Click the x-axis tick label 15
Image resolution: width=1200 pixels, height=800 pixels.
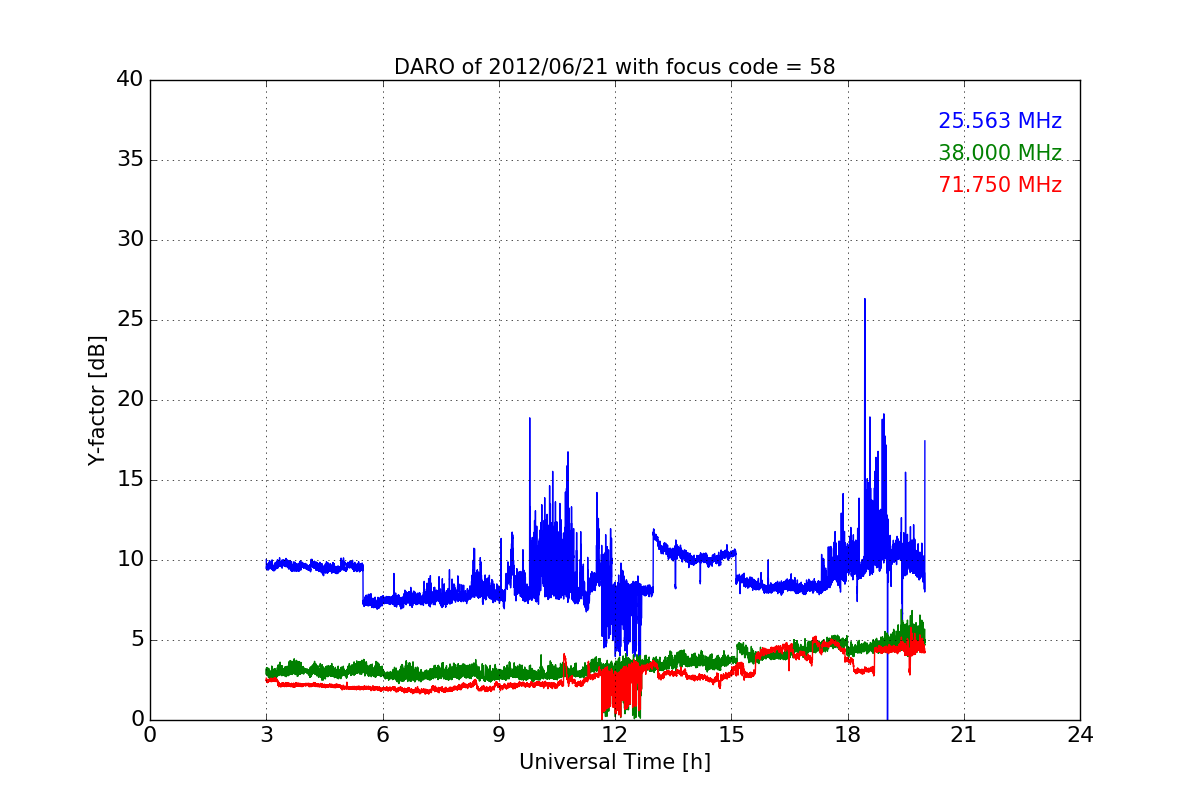click(731, 735)
